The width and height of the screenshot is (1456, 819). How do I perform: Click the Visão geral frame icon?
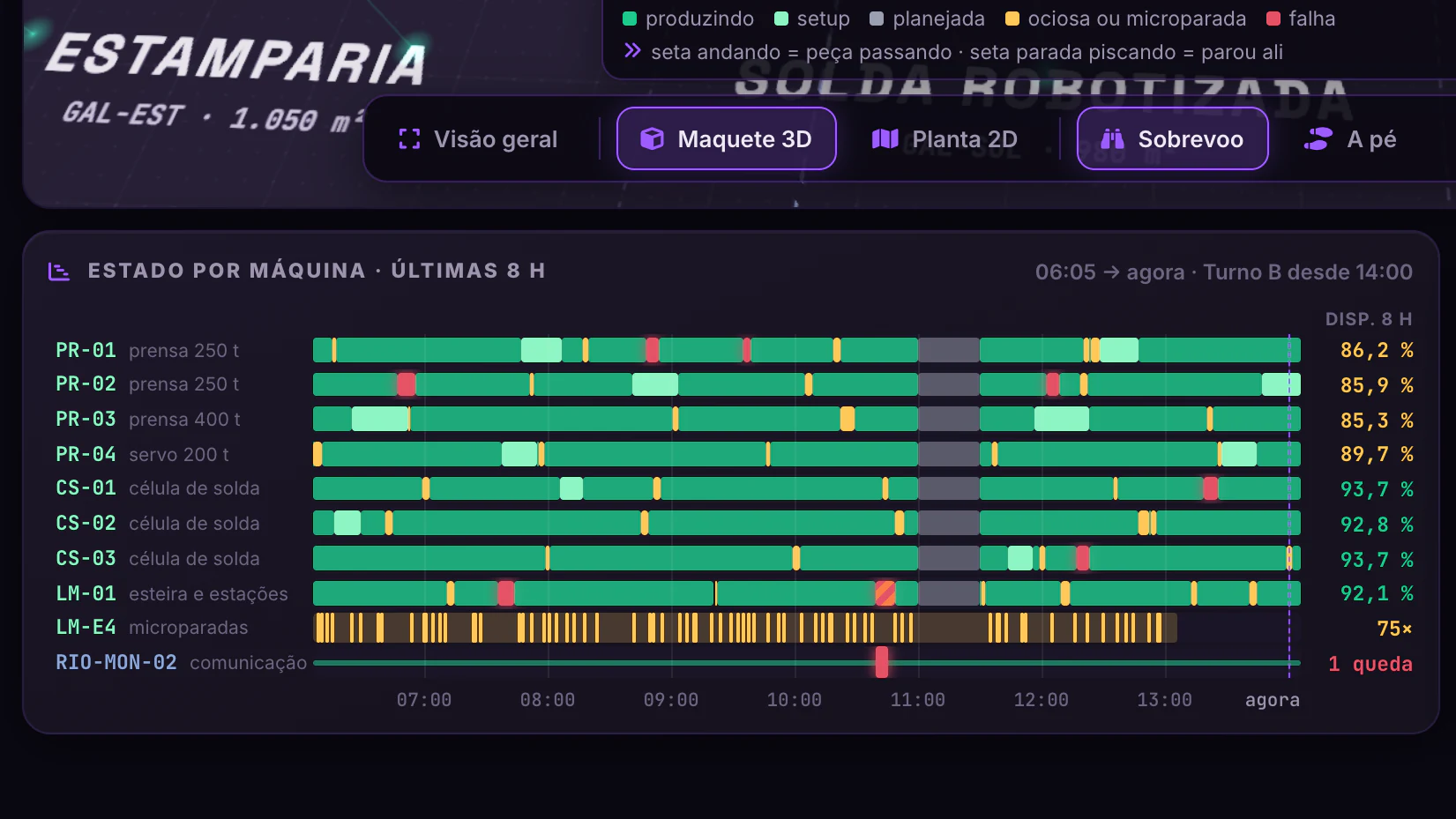[409, 139]
